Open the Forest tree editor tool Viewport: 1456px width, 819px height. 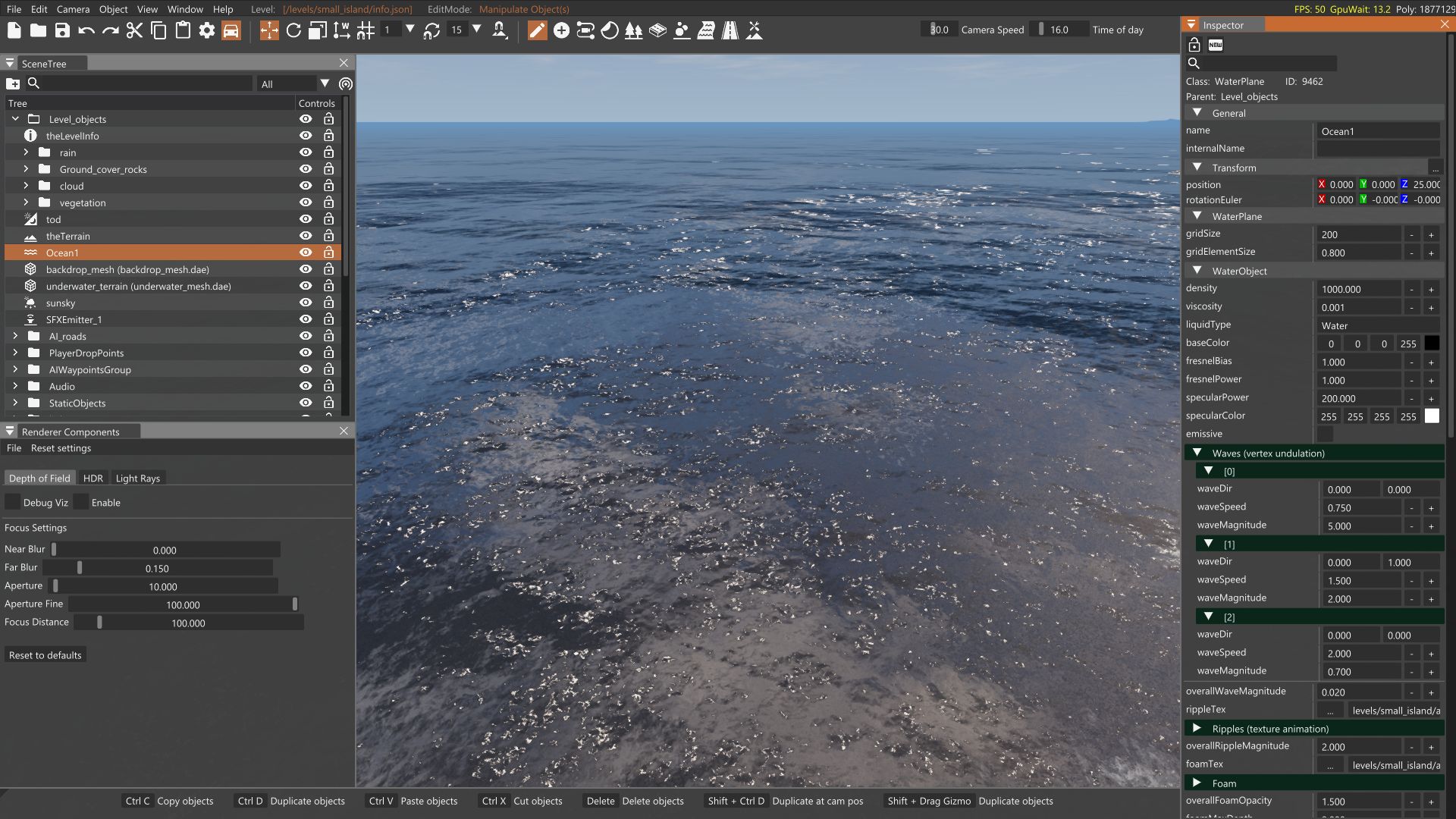coord(633,30)
